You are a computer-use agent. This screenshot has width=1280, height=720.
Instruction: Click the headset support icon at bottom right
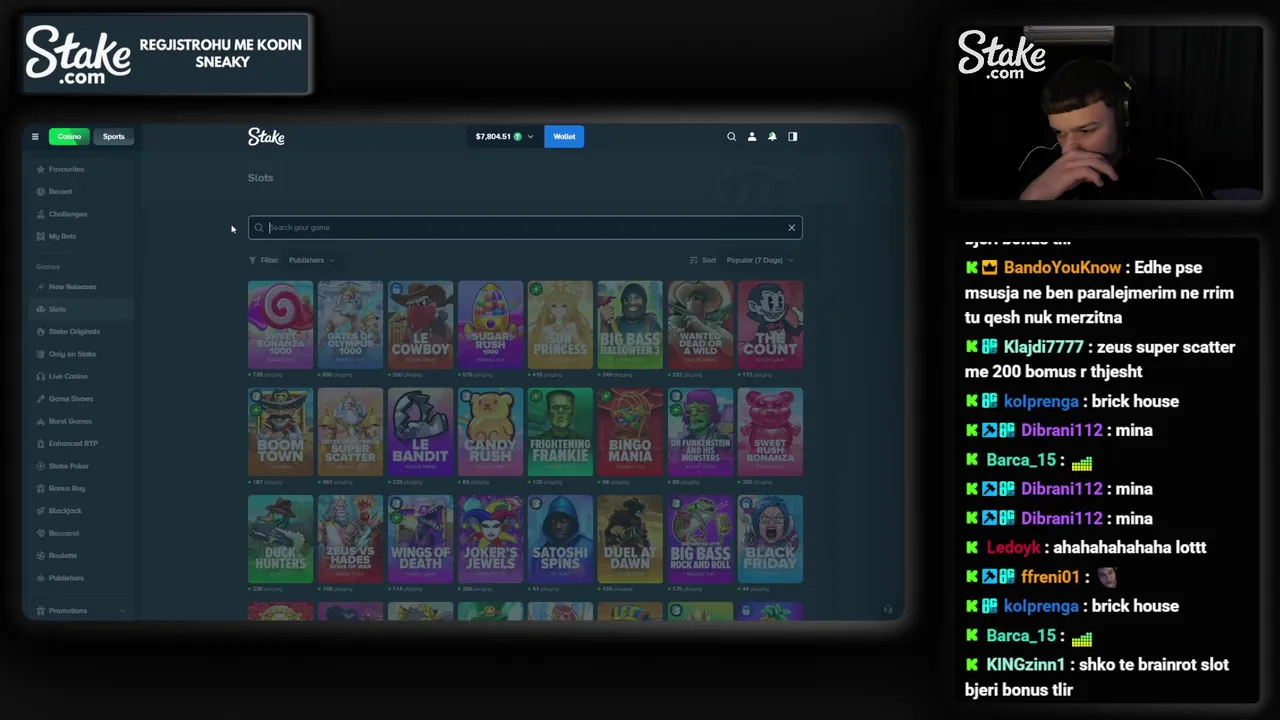click(x=887, y=609)
